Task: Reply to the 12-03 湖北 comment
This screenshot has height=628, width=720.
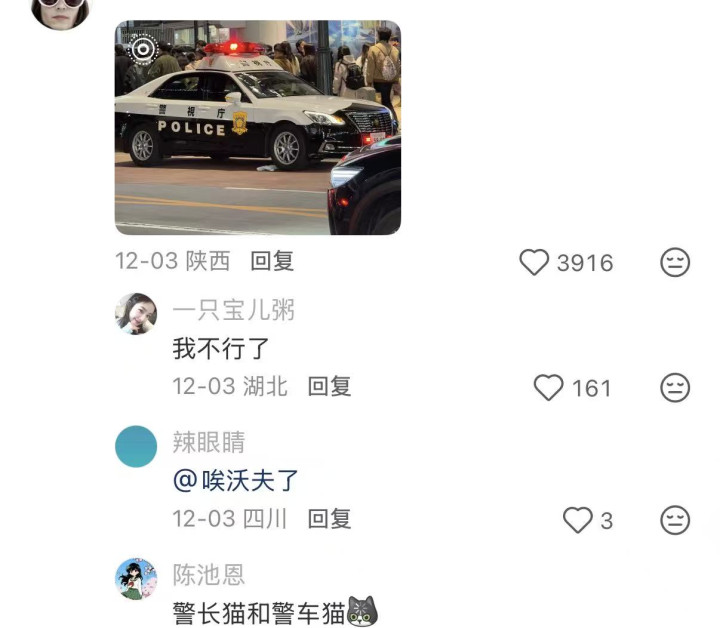Action: pyautogui.click(x=330, y=387)
